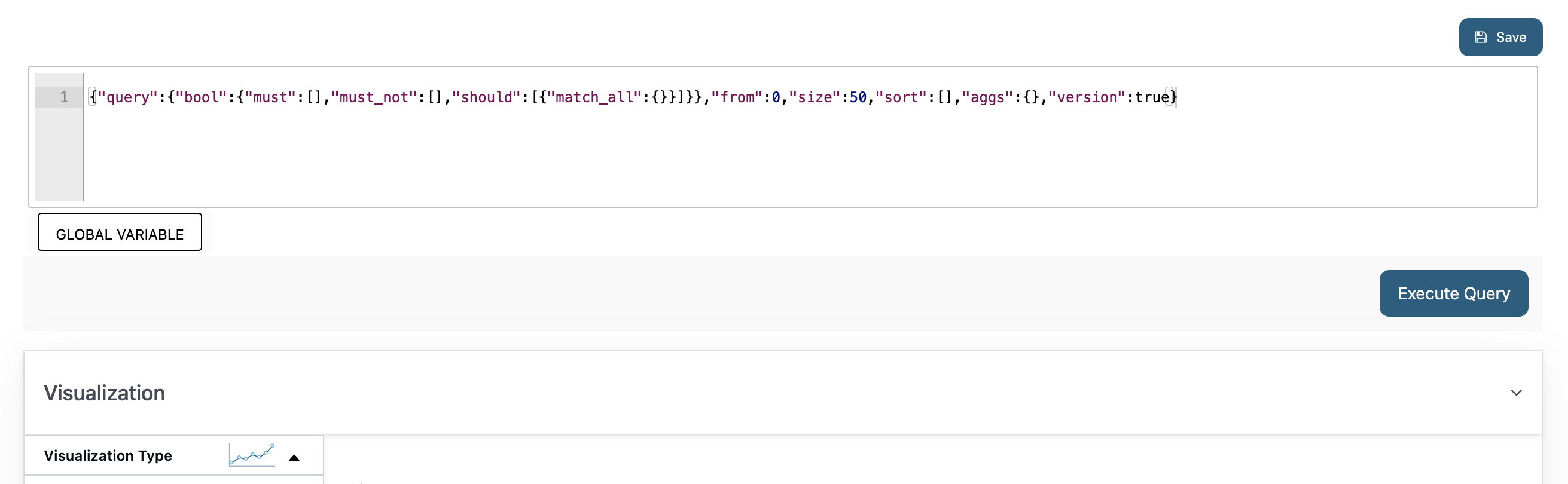Image resolution: width=1568 pixels, height=484 pixels.
Task: Place cursor in the "query" key
Action: [x=127, y=97]
